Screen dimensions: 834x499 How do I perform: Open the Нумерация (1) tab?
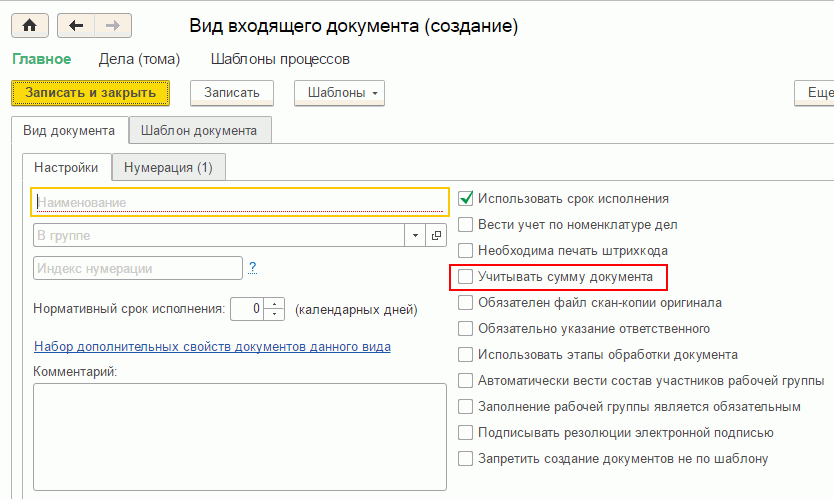pos(168,168)
